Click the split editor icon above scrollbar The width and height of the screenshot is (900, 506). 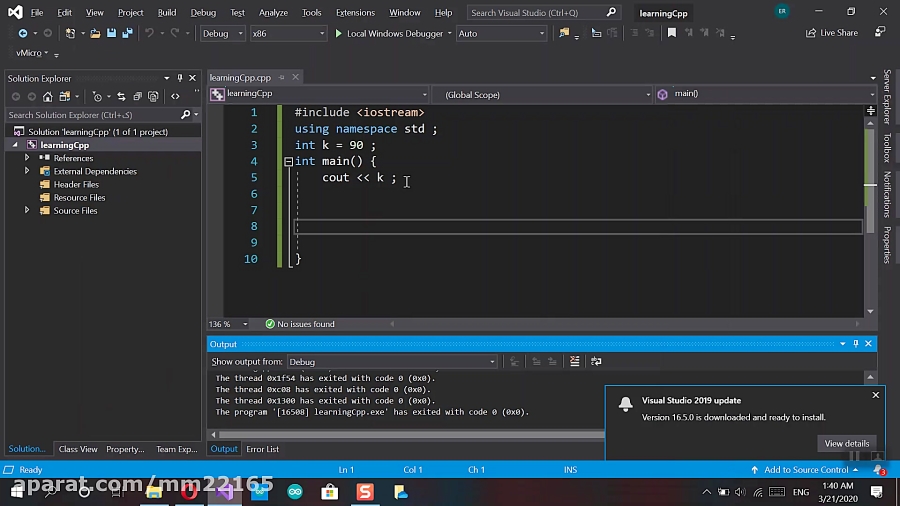(871, 110)
